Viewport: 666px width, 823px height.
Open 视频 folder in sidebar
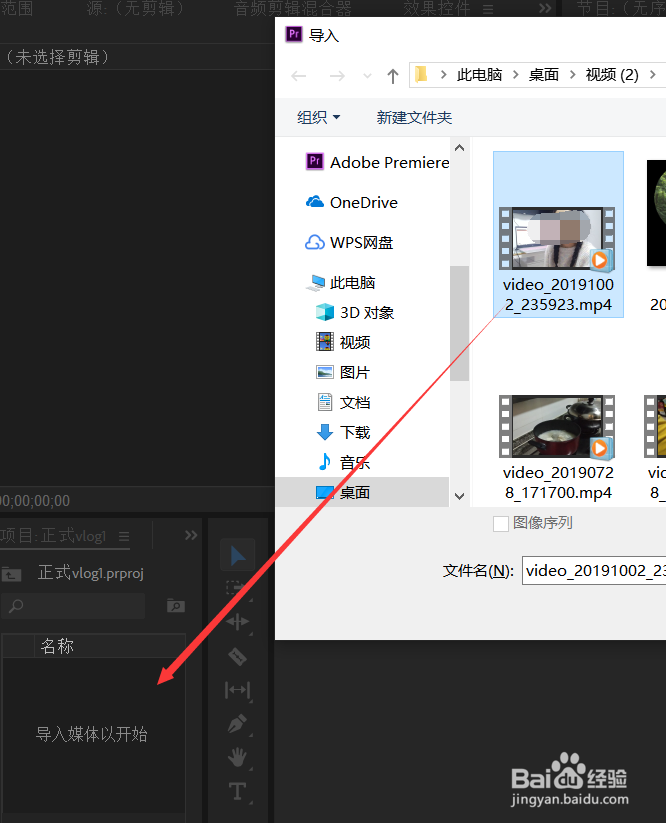click(343, 342)
